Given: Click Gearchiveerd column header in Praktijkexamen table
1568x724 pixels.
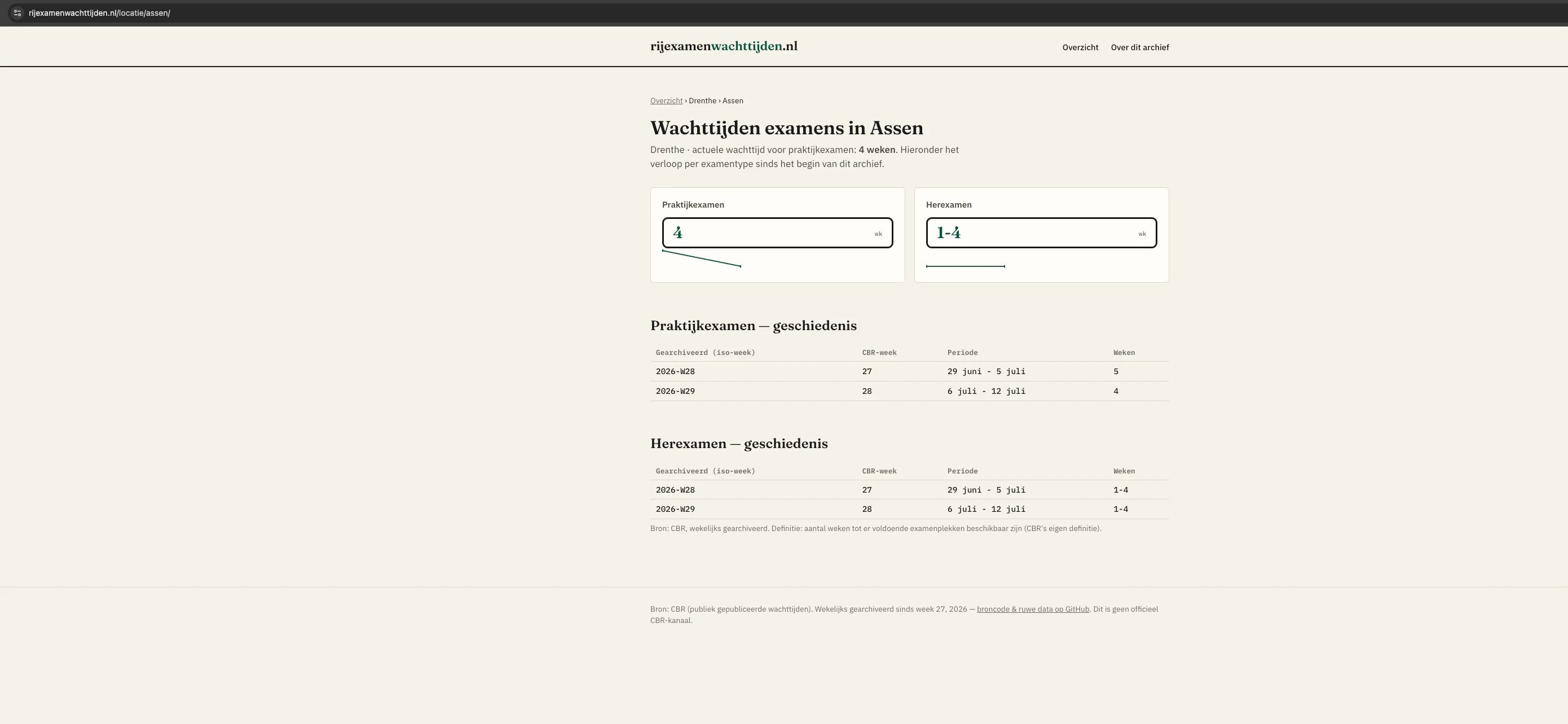Looking at the screenshot, I should [705, 353].
